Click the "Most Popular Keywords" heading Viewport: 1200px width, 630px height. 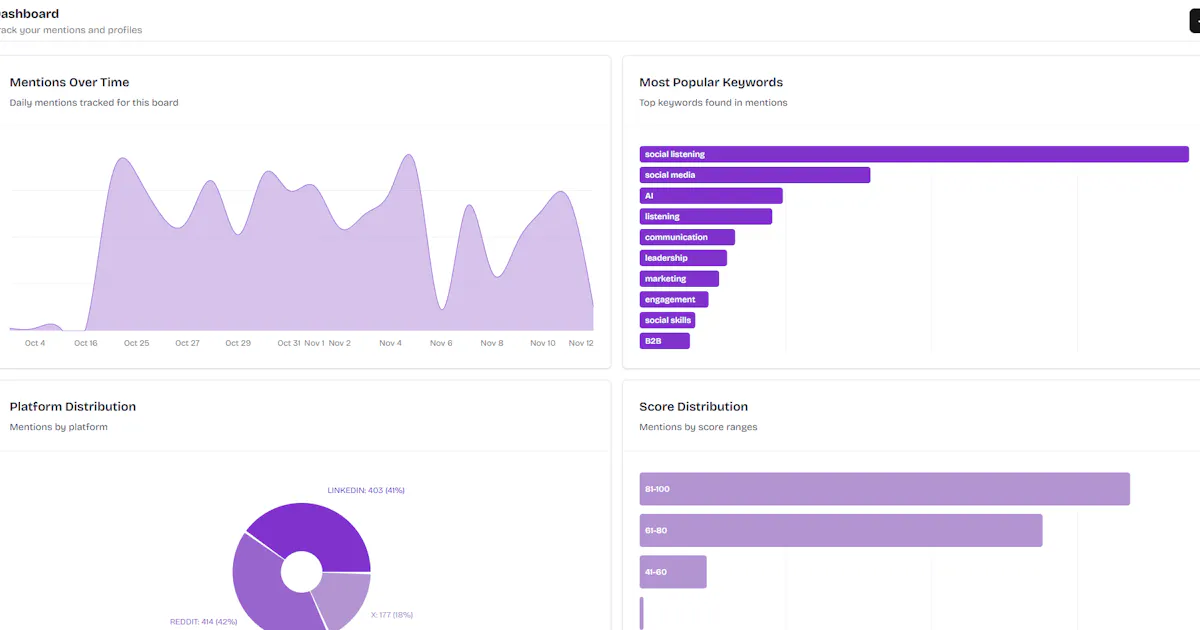tap(711, 82)
